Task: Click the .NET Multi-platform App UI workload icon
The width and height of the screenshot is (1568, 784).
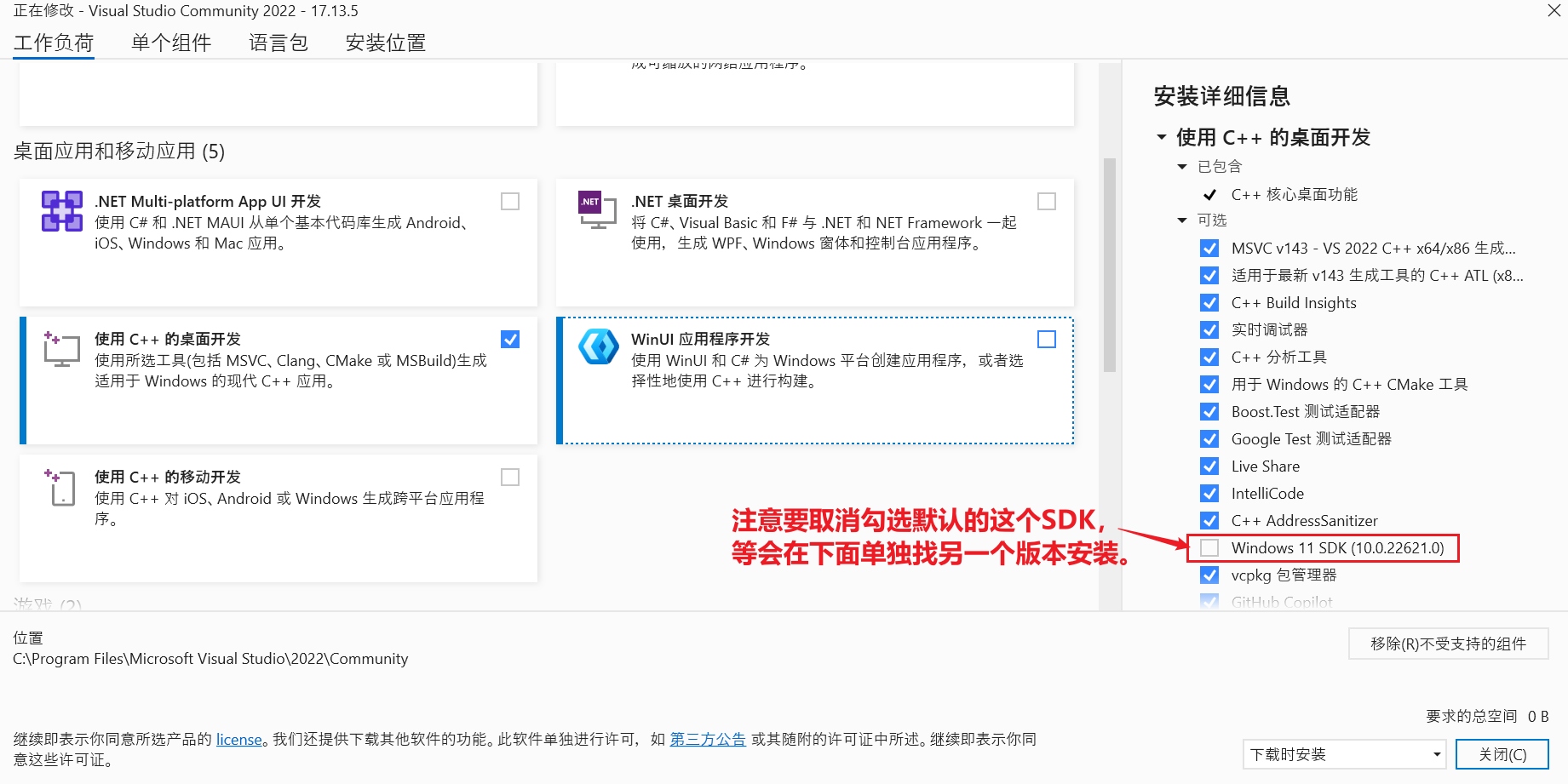Action: (x=62, y=211)
